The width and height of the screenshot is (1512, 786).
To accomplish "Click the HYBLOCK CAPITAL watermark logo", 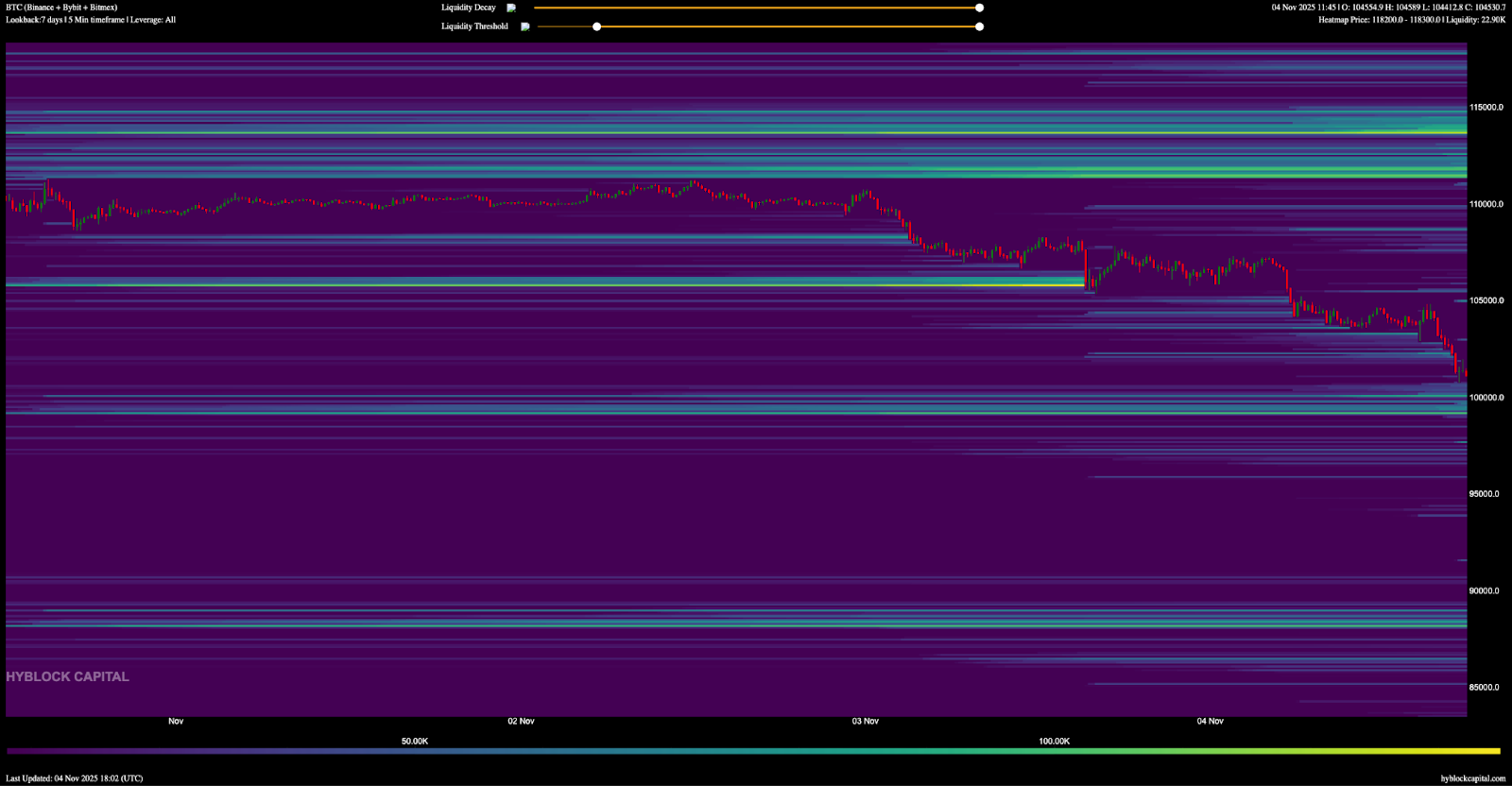I will (67, 676).
